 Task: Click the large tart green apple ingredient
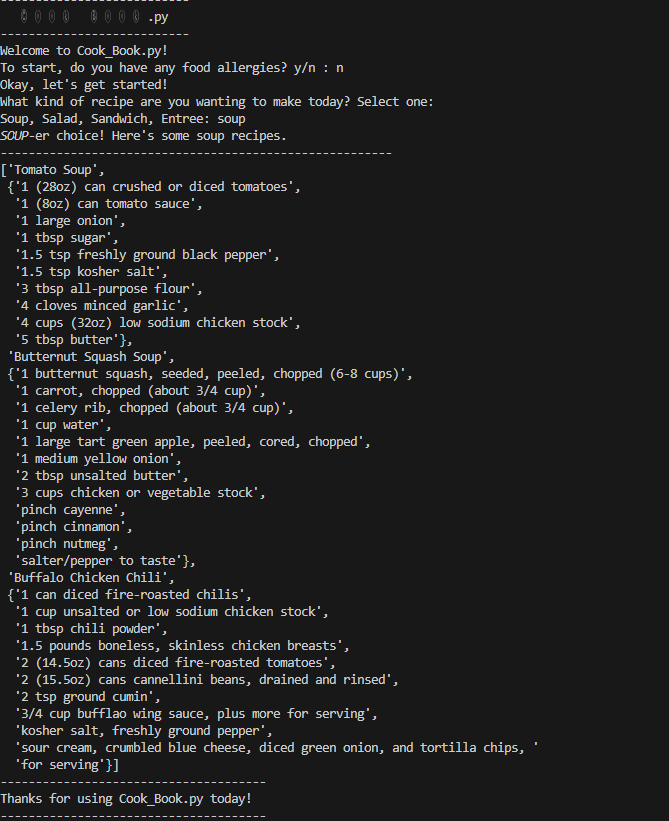pyautogui.click(x=193, y=441)
